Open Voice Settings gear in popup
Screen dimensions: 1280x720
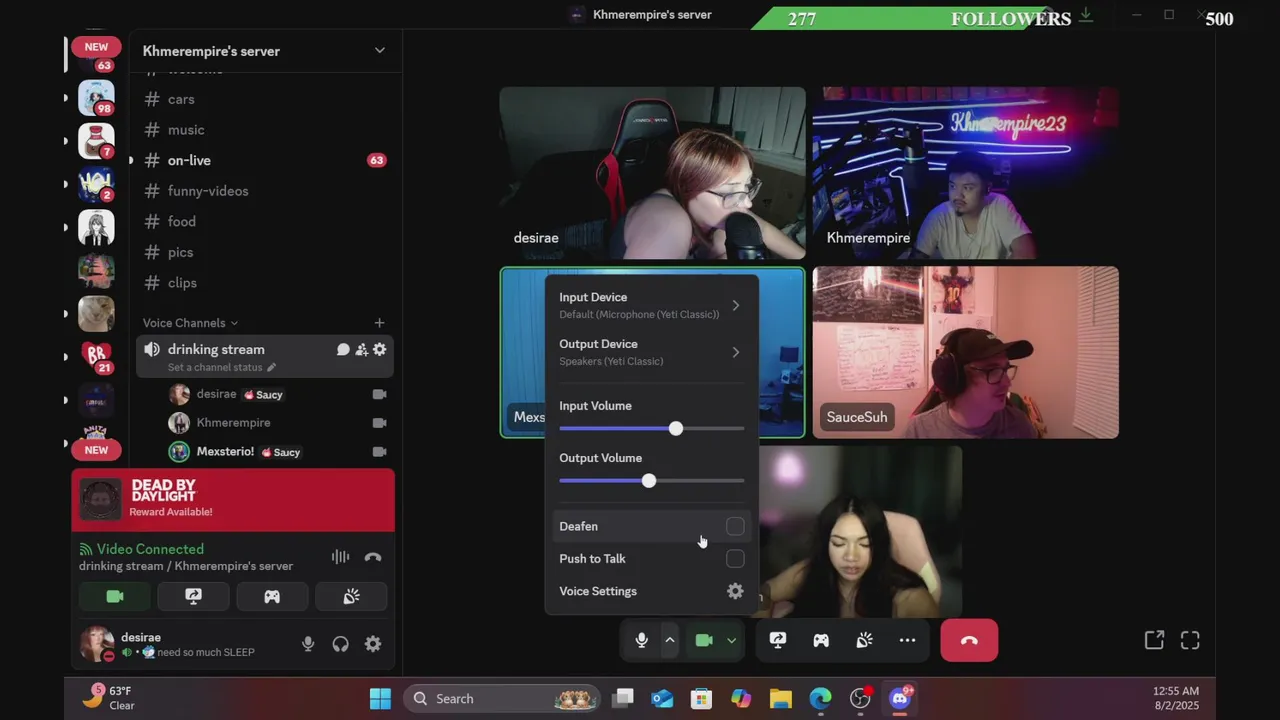735,591
